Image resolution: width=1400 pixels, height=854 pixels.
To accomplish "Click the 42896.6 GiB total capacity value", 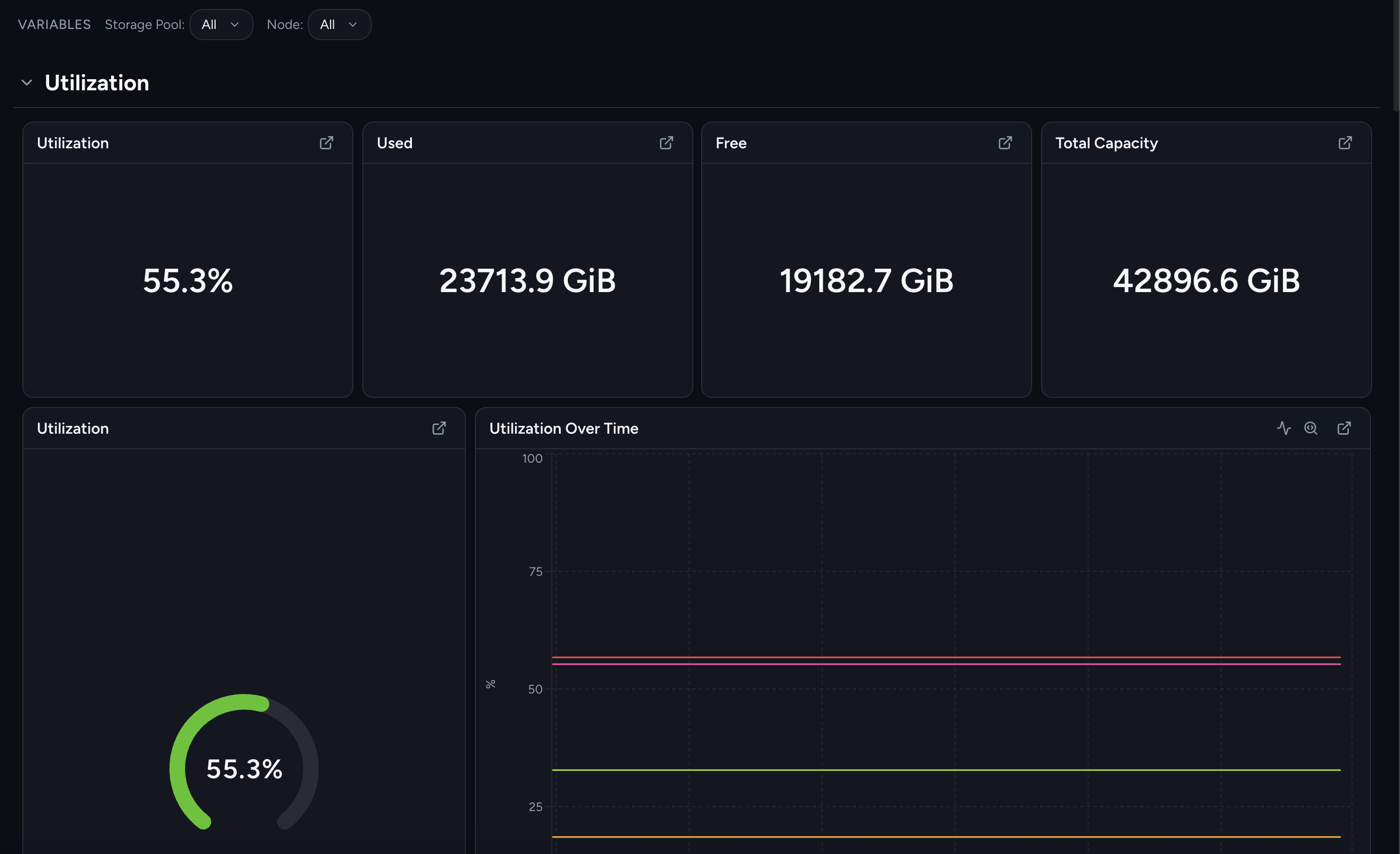I will coord(1206,281).
